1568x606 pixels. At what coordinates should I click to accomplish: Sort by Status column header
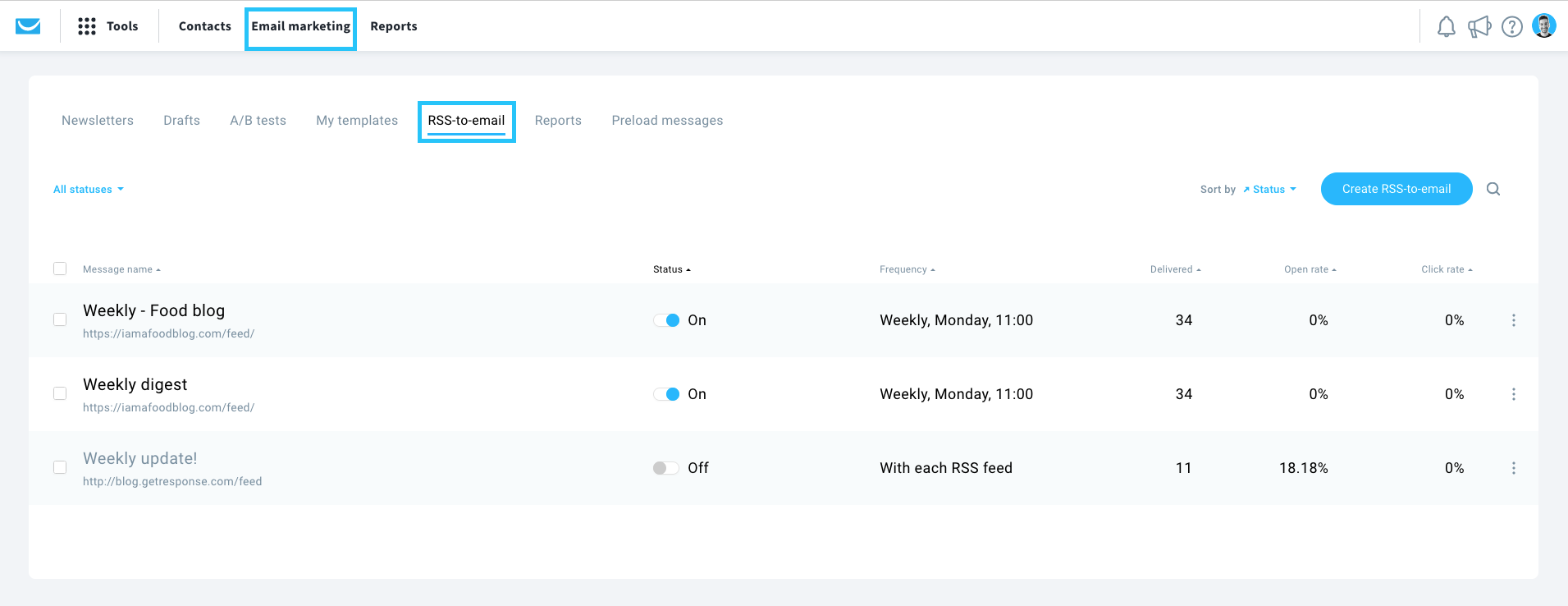(672, 269)
